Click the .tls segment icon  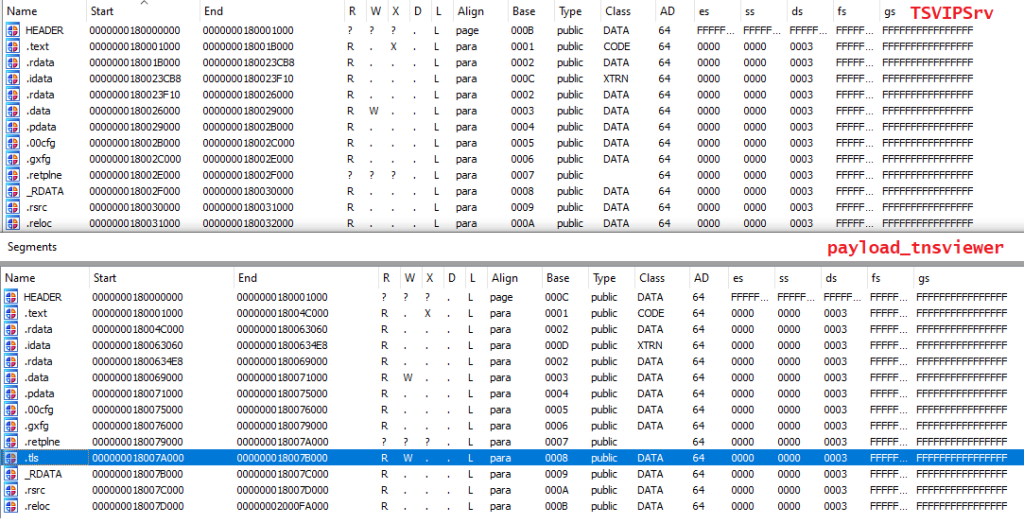point(11,458)
